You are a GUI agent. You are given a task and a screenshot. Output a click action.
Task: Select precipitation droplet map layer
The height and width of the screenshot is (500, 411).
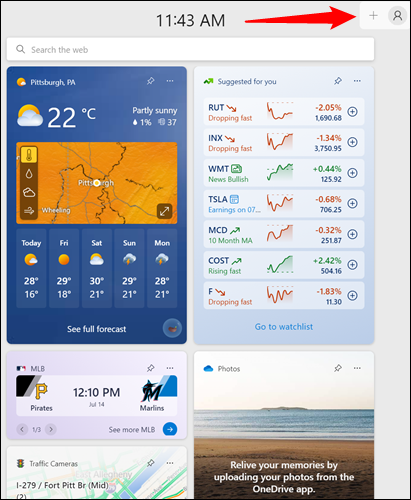(29, 174)
